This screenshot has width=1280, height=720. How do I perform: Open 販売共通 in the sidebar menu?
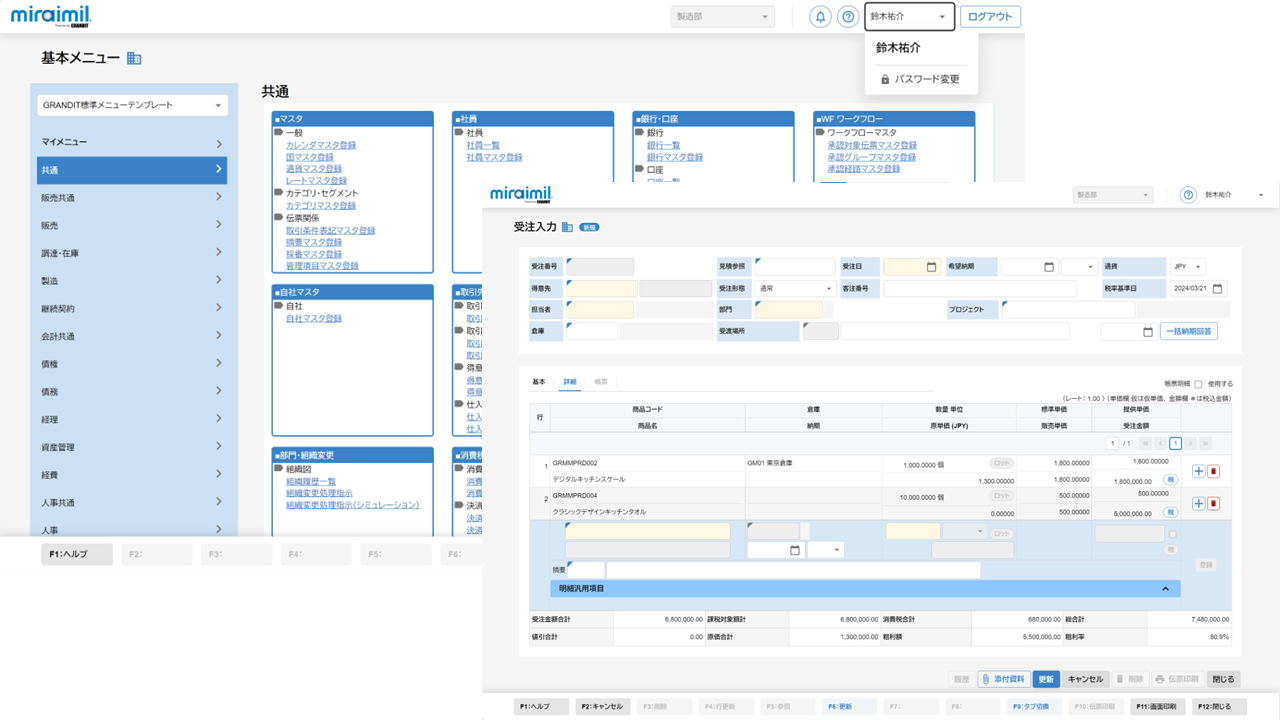point(132,198)
